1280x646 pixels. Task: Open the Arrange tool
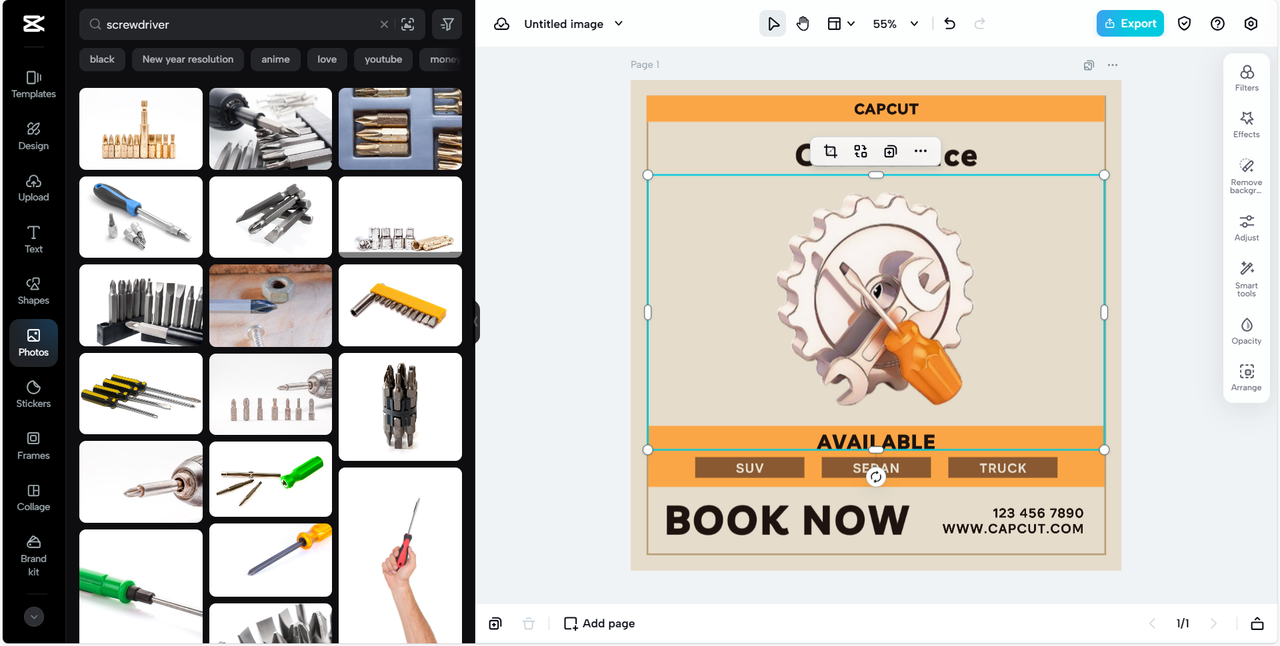click(1247, 378)
